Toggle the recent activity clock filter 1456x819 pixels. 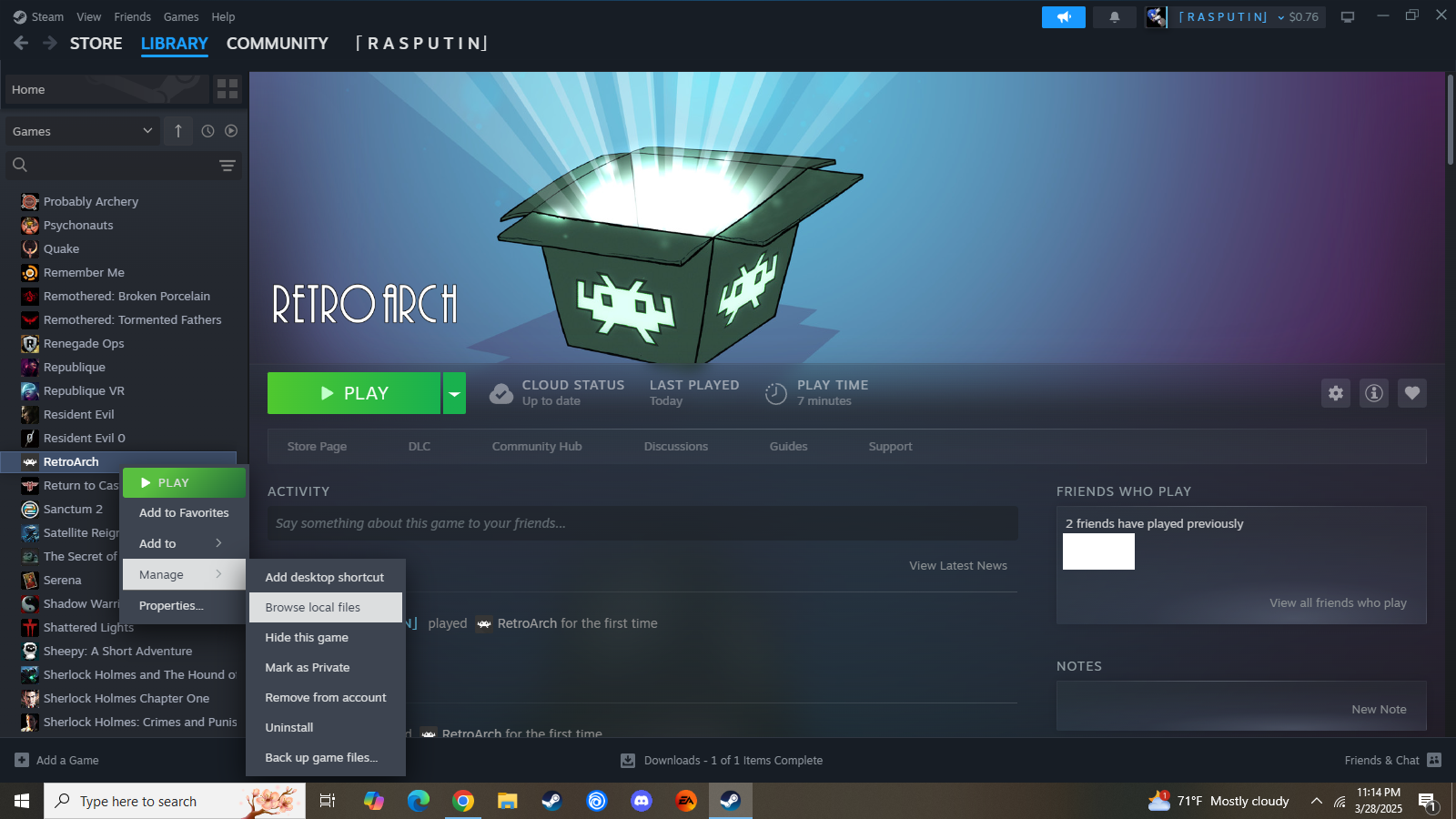point(207,131)
